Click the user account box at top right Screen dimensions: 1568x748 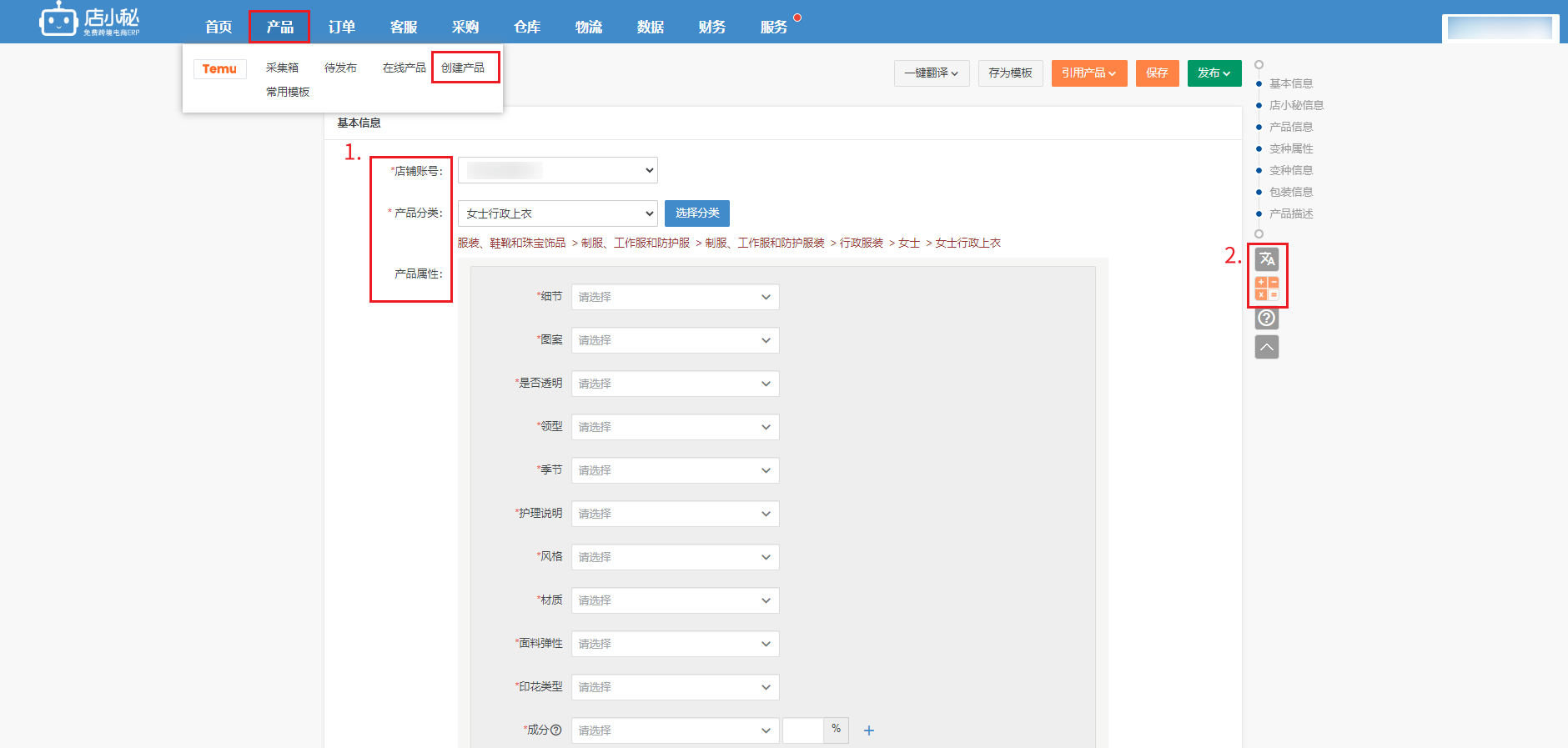(1500, 28)
